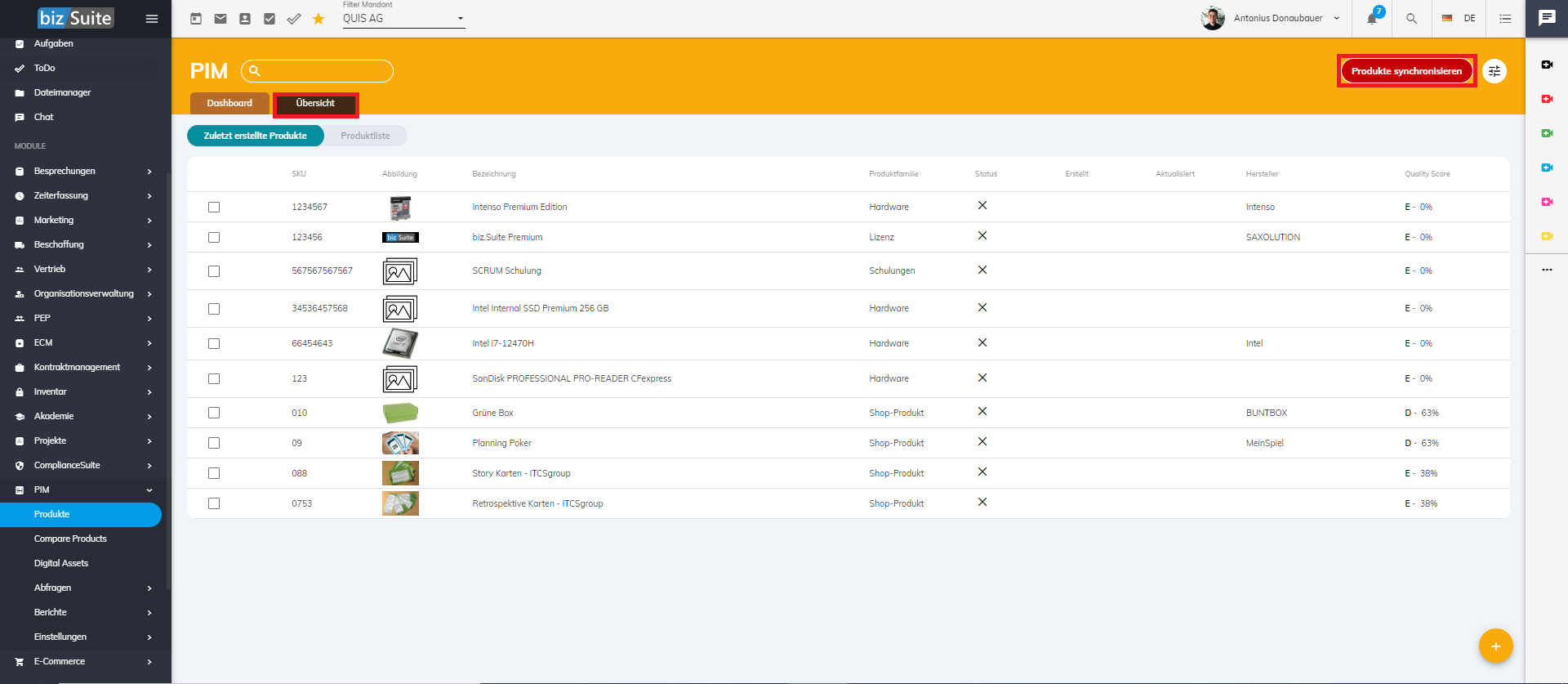Expand the Besprechungen module

pos(86,171)
